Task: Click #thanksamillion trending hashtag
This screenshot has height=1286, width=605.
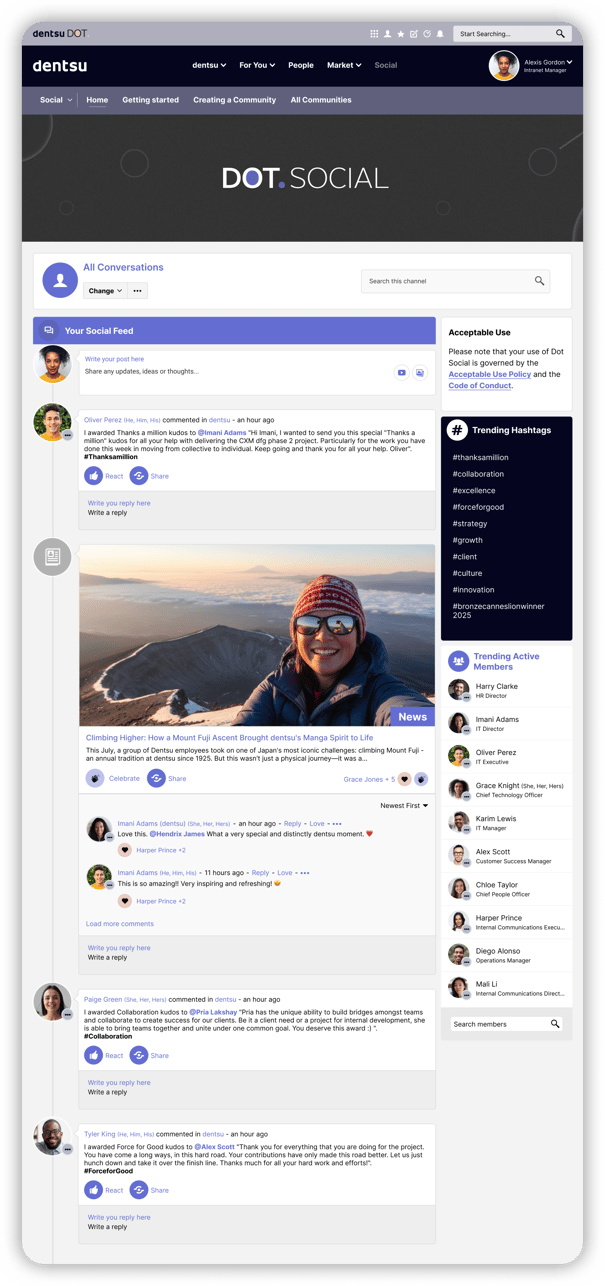Action: [x=481, y=457]
